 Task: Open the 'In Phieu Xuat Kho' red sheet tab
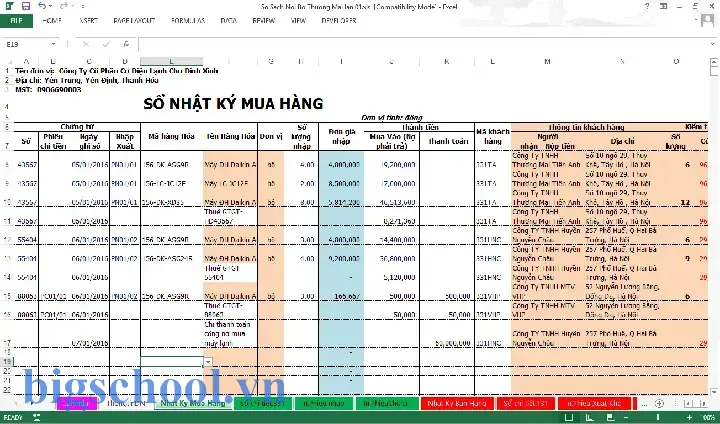coord(594,403)
